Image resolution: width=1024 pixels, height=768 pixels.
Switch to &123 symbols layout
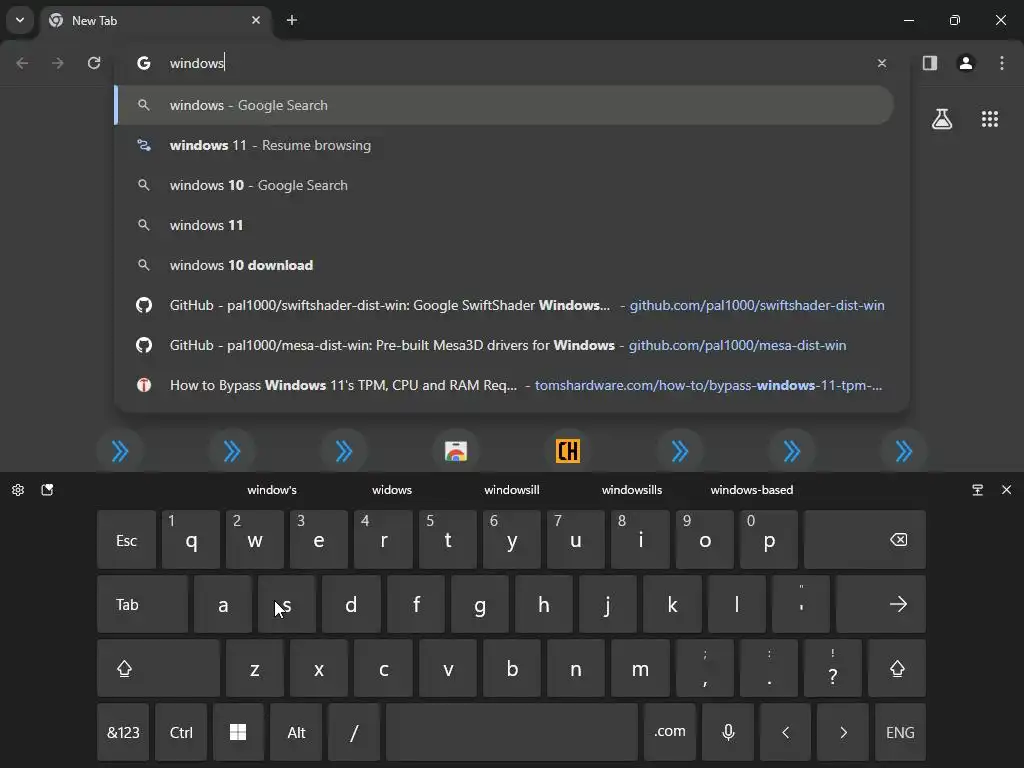point(123,732)
